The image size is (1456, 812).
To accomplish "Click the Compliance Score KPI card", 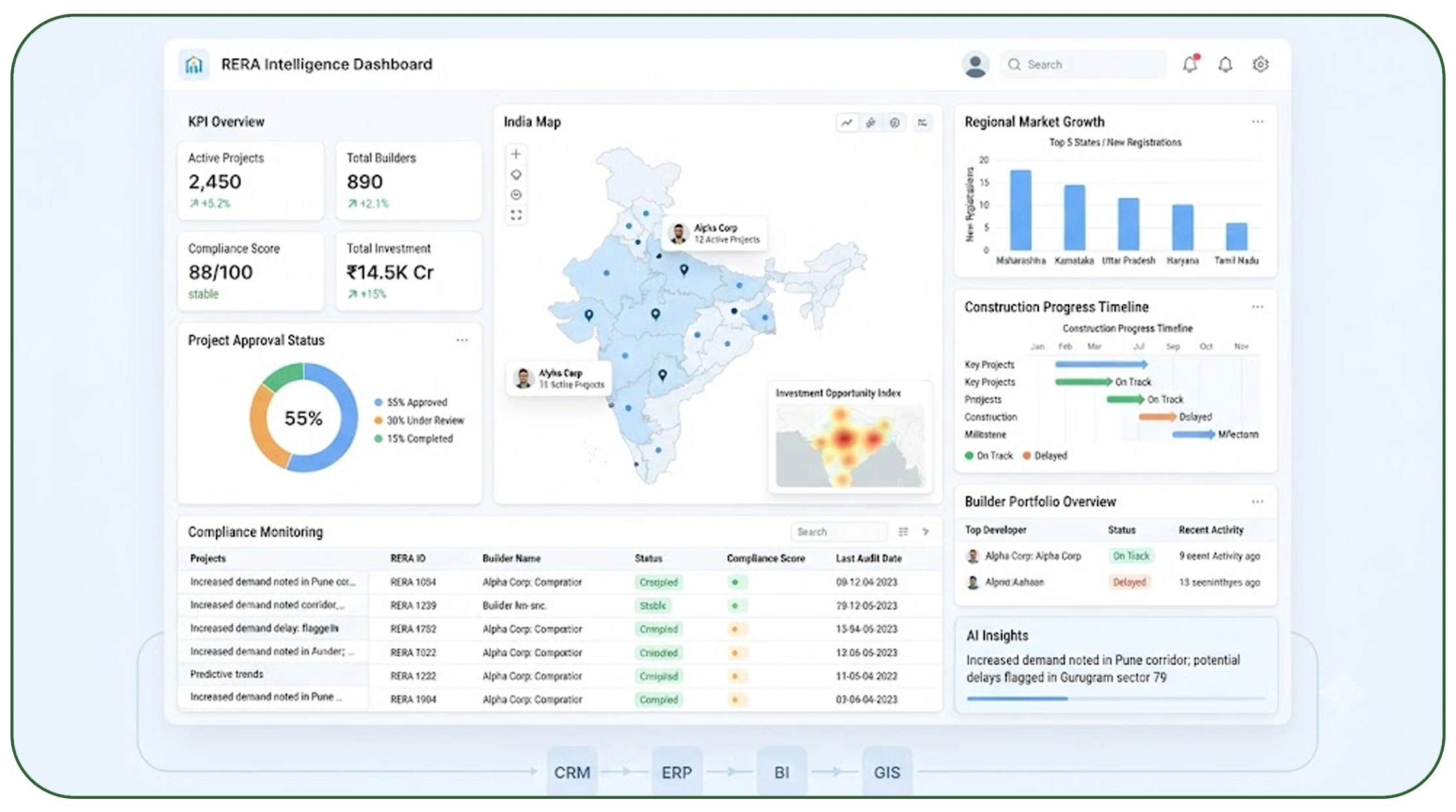I will pyautogui.click(x=251, y=271).
